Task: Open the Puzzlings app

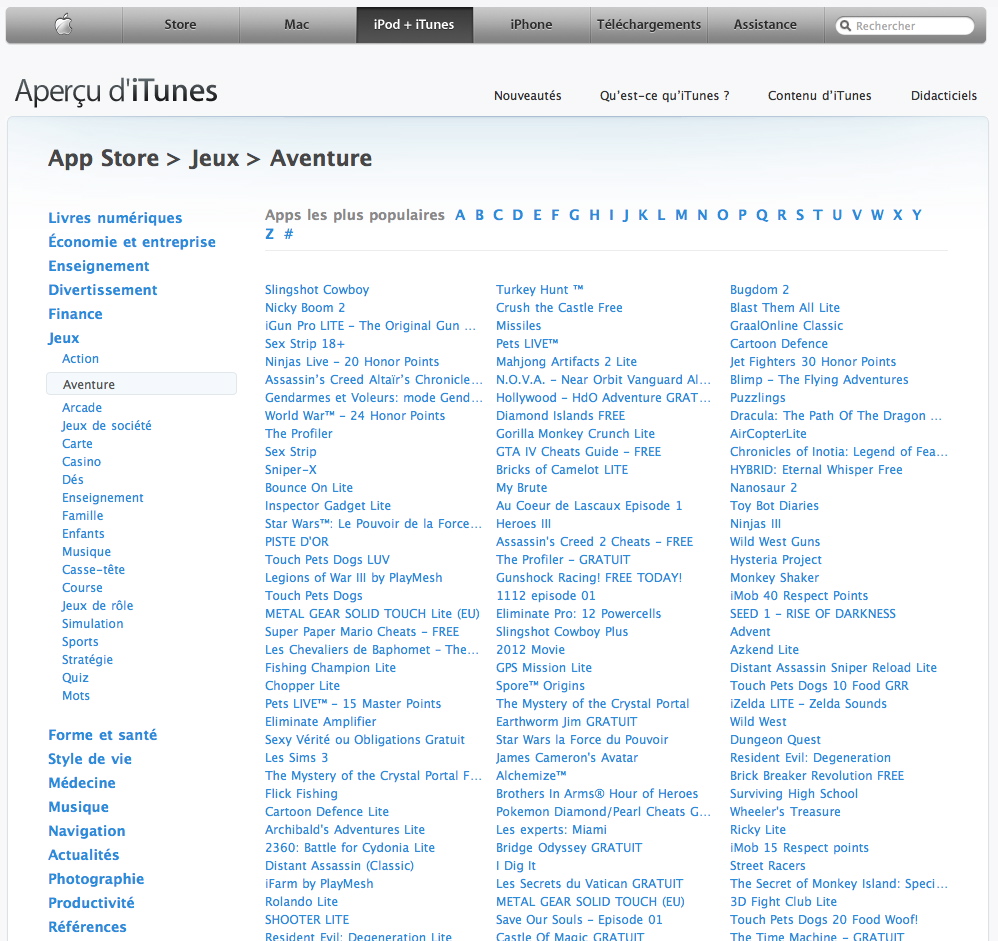Action: [x=757, y=398]
